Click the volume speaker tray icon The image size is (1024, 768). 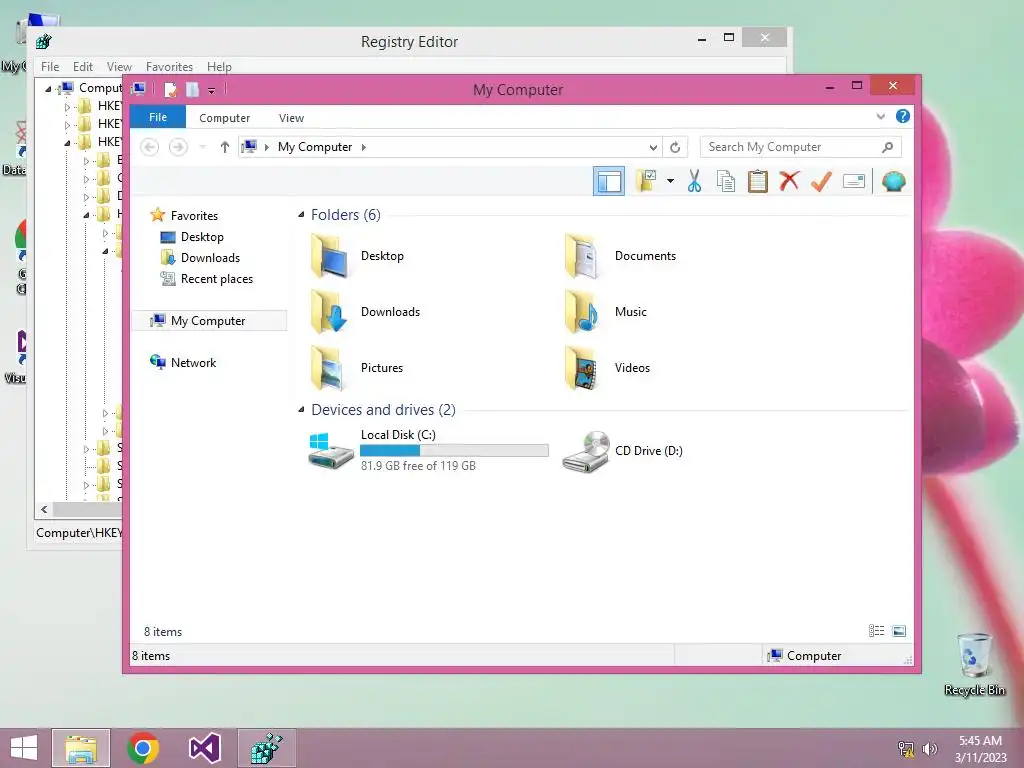click(x=930, y=749)
